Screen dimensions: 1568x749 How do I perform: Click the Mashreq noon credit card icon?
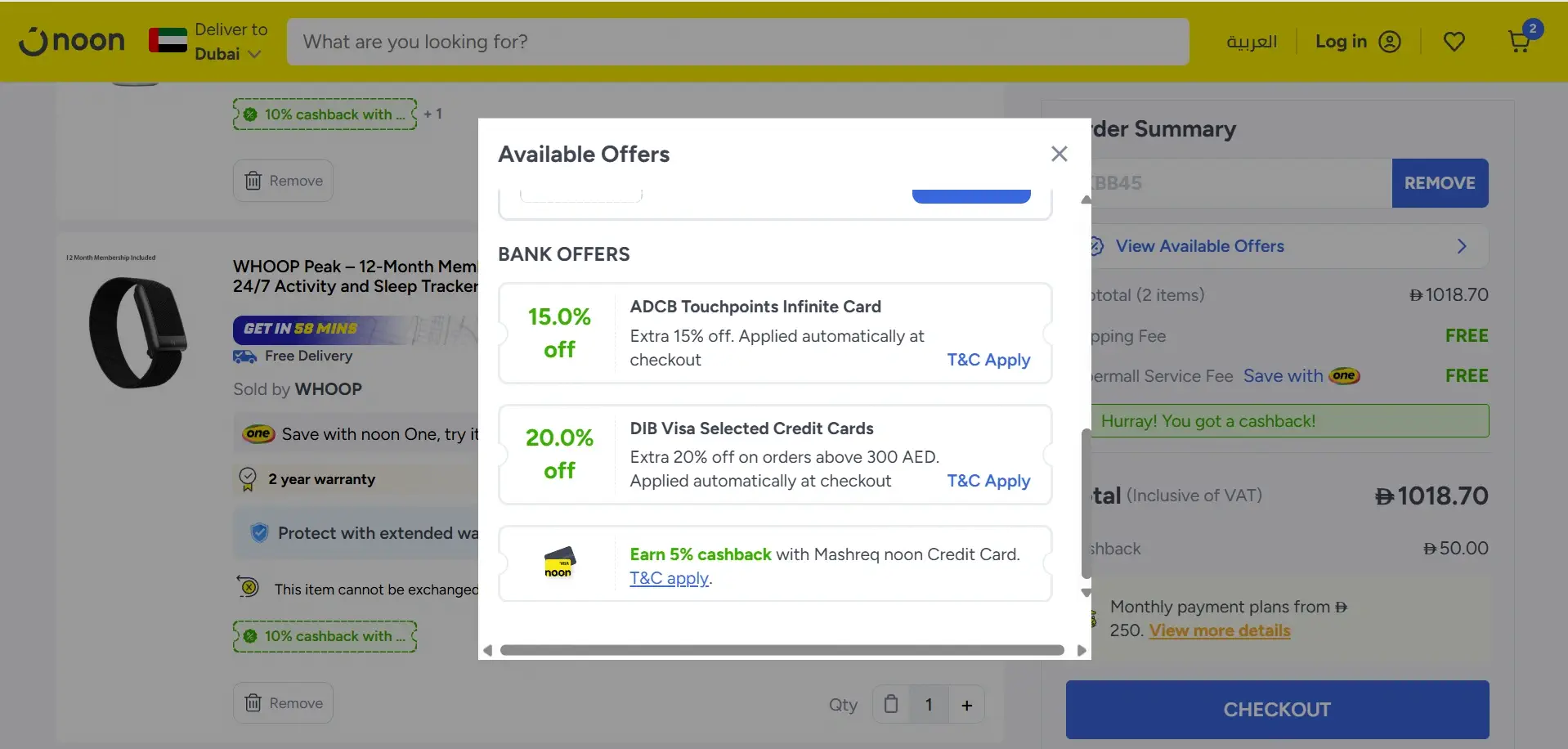[x=559, y=563]
